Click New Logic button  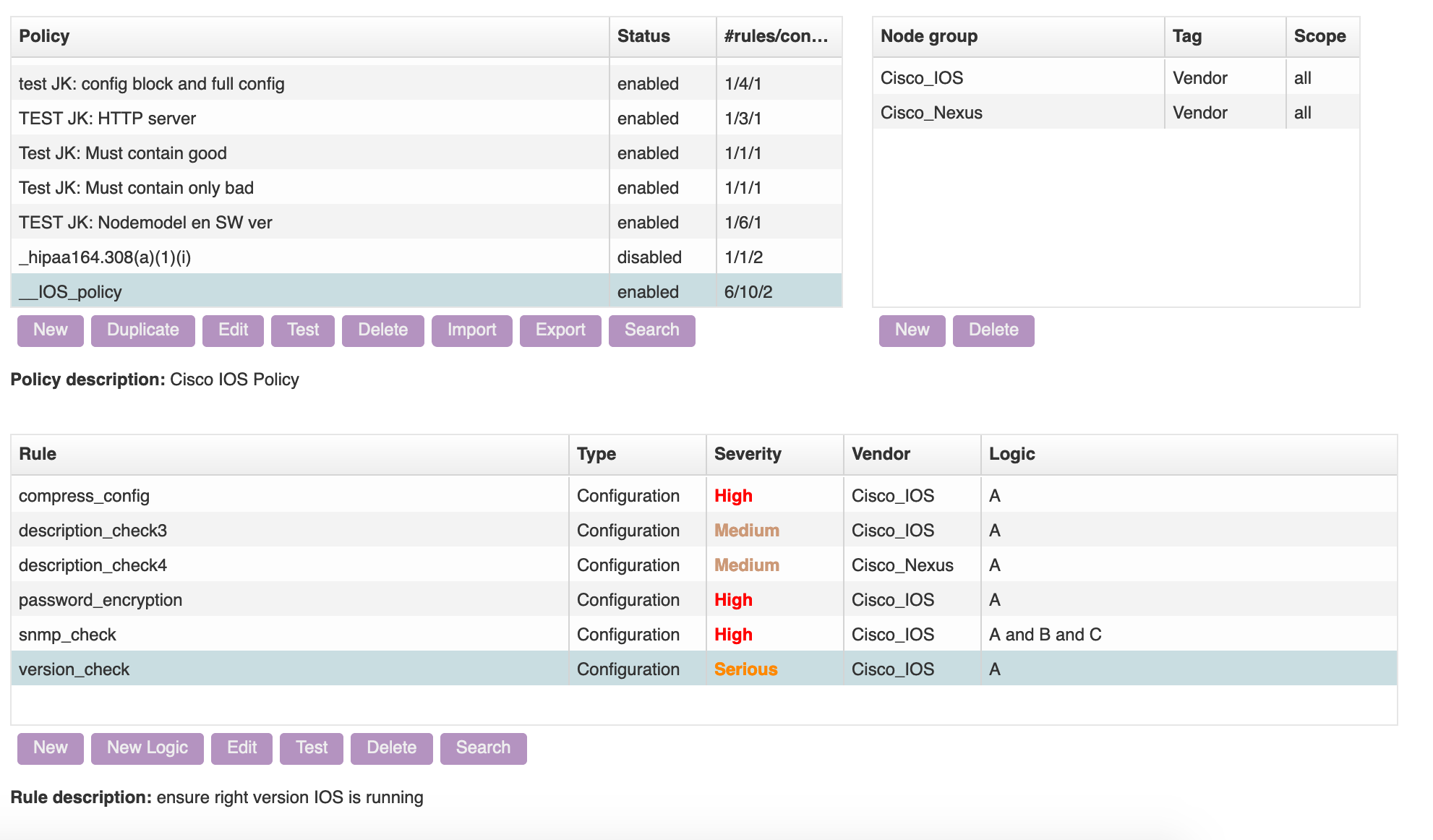coord(147,748)
